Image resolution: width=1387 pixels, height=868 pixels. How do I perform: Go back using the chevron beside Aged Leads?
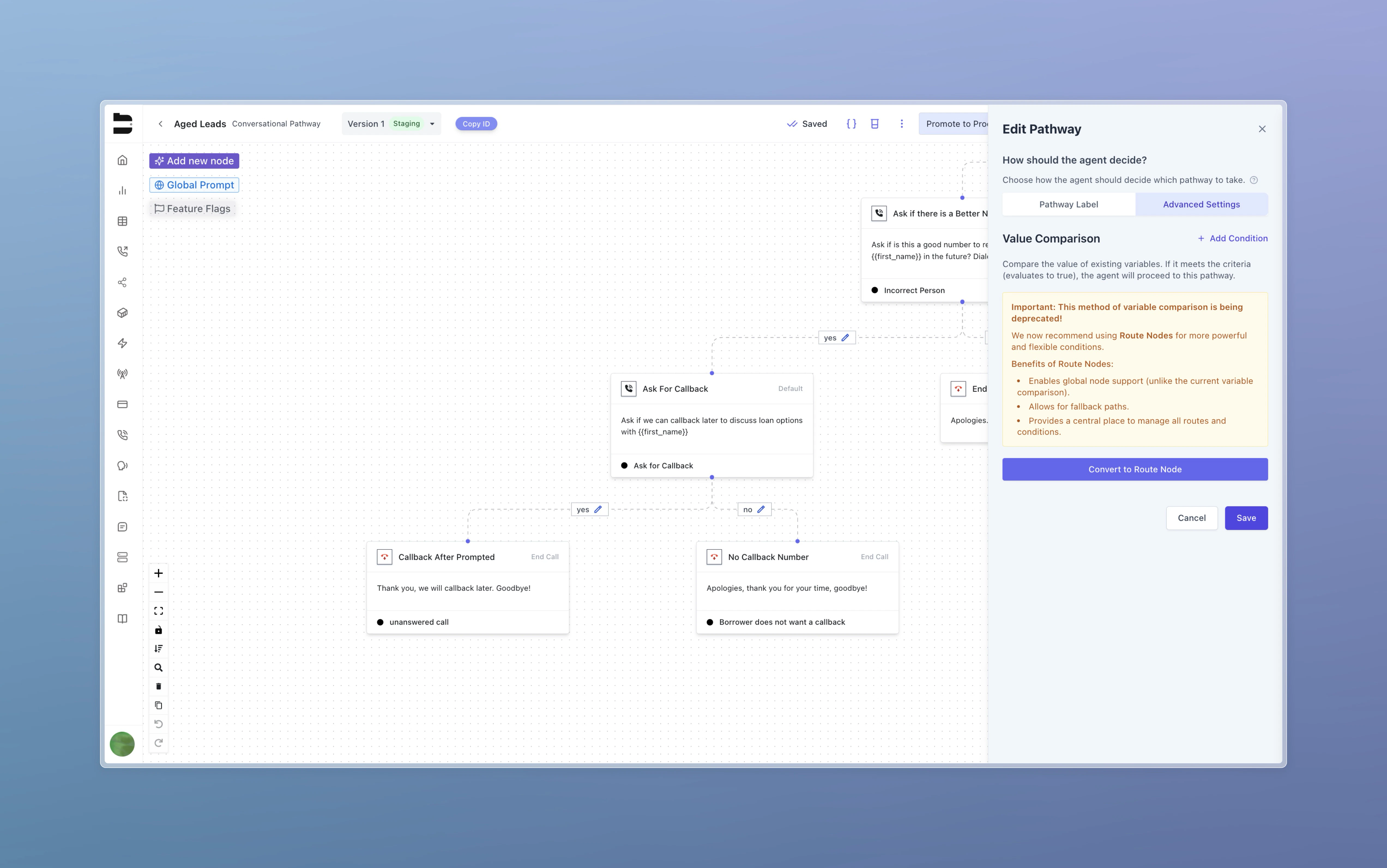click(161, 124)
